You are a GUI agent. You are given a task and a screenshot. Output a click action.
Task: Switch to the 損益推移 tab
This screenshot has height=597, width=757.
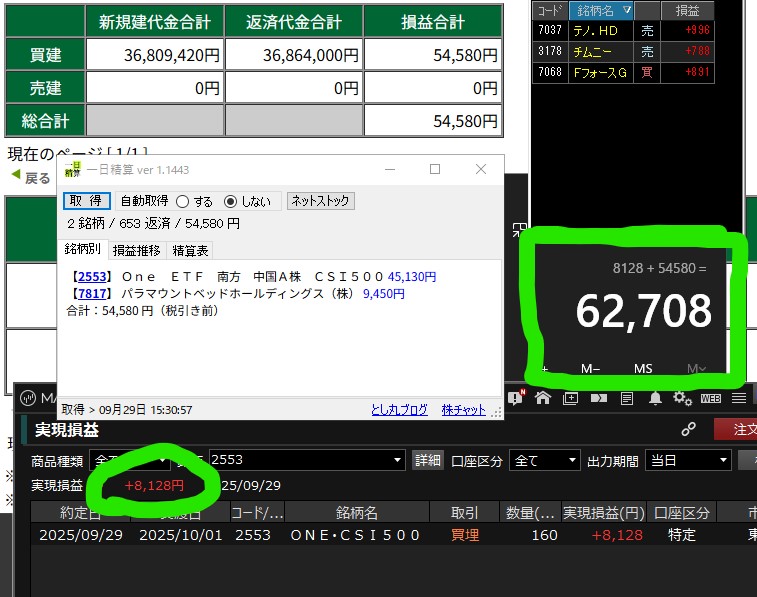[x=135, y=250]
